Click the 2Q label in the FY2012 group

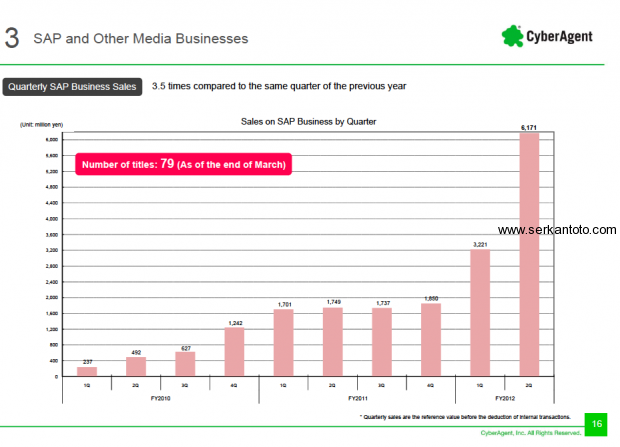click(529, 385)
